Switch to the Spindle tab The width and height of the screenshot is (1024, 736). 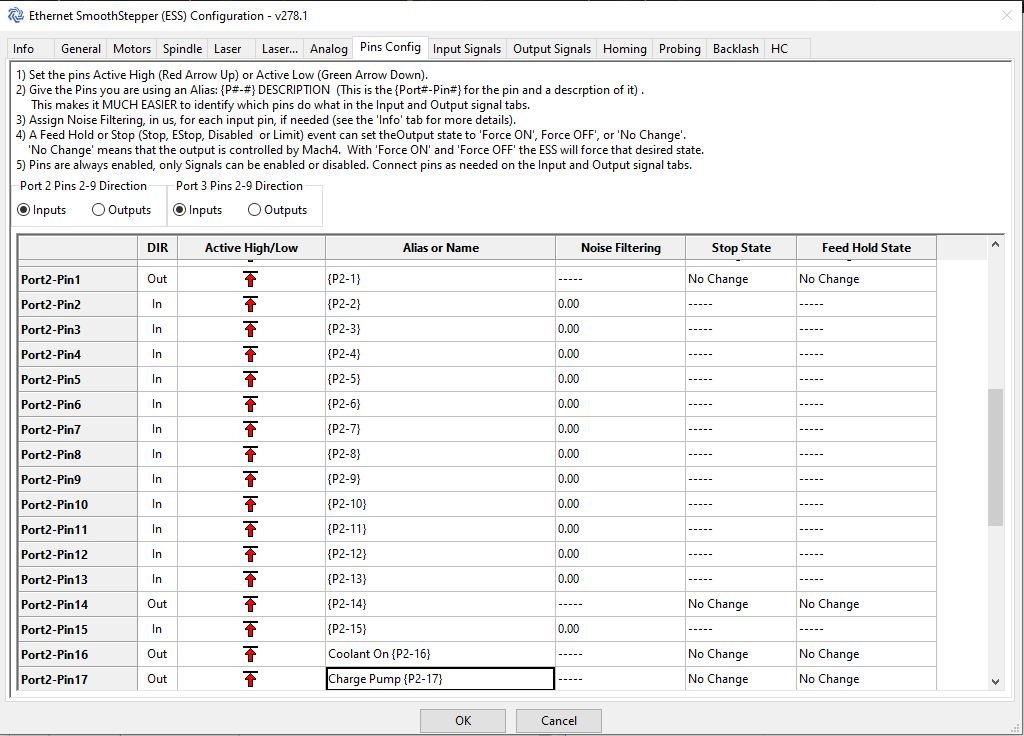tap(182, 49)
